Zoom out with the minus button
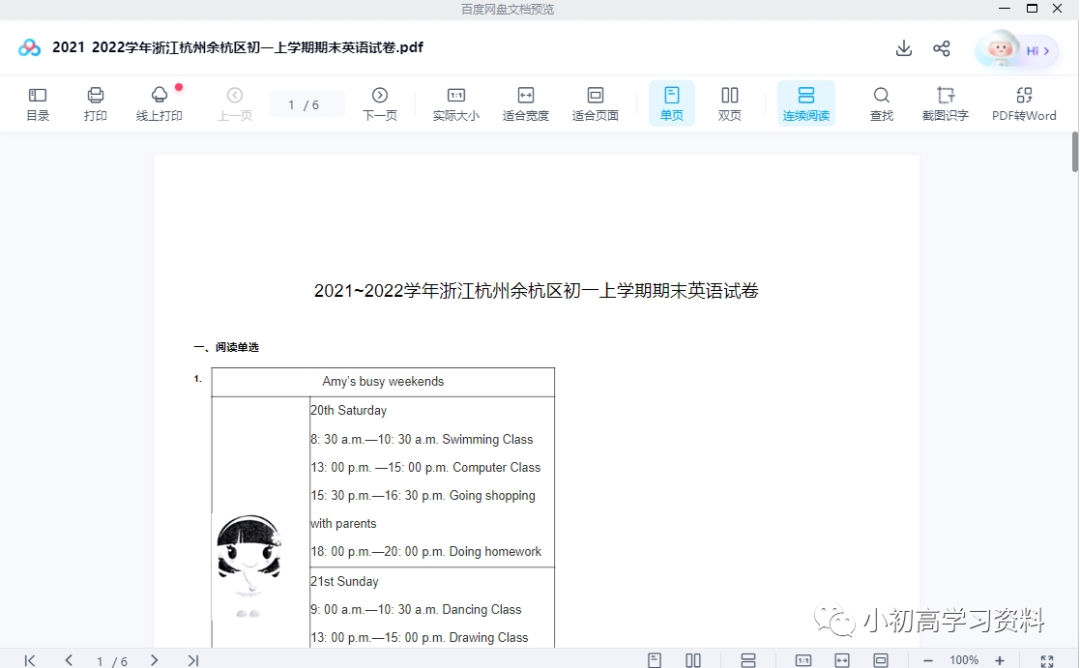Screen dimensions: 1080x668 click(928, 660)
